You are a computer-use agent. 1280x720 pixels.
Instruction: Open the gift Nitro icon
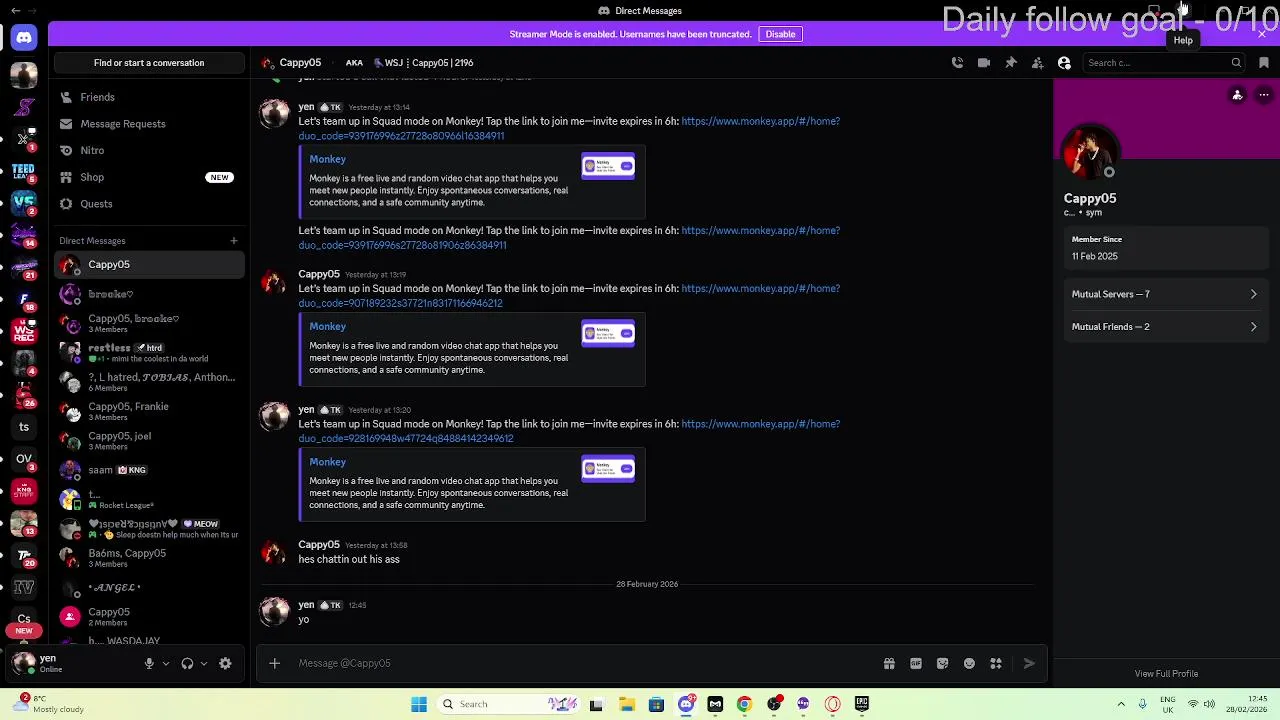click(x=889, y=663)
